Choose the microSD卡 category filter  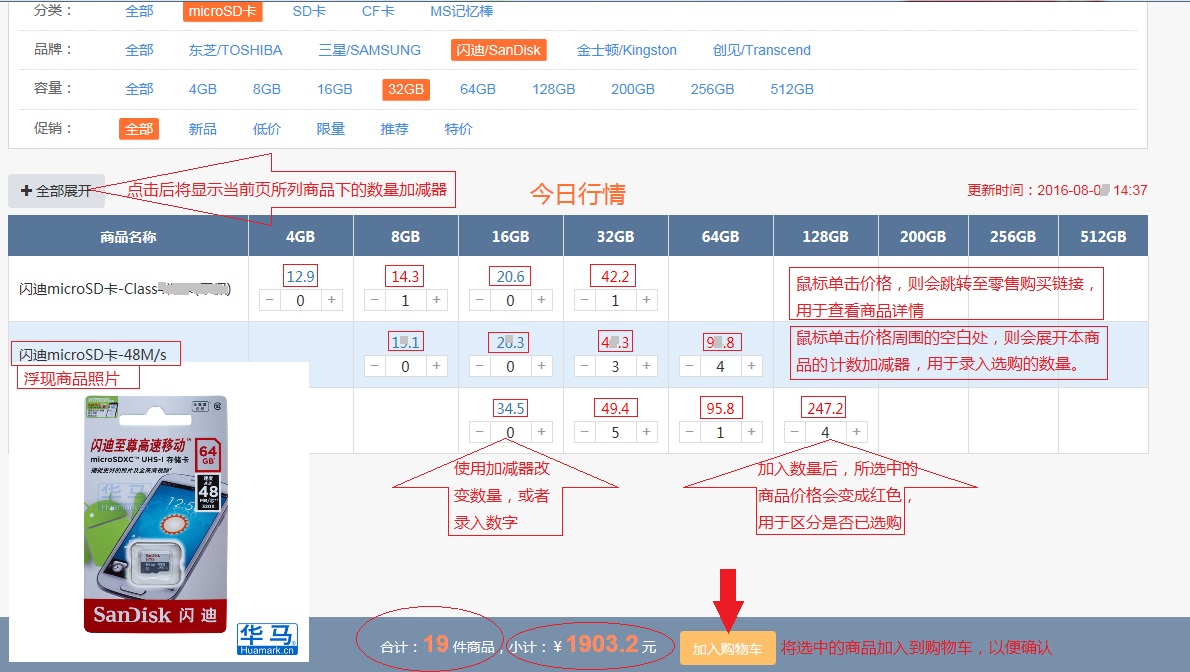coord(222,11)
